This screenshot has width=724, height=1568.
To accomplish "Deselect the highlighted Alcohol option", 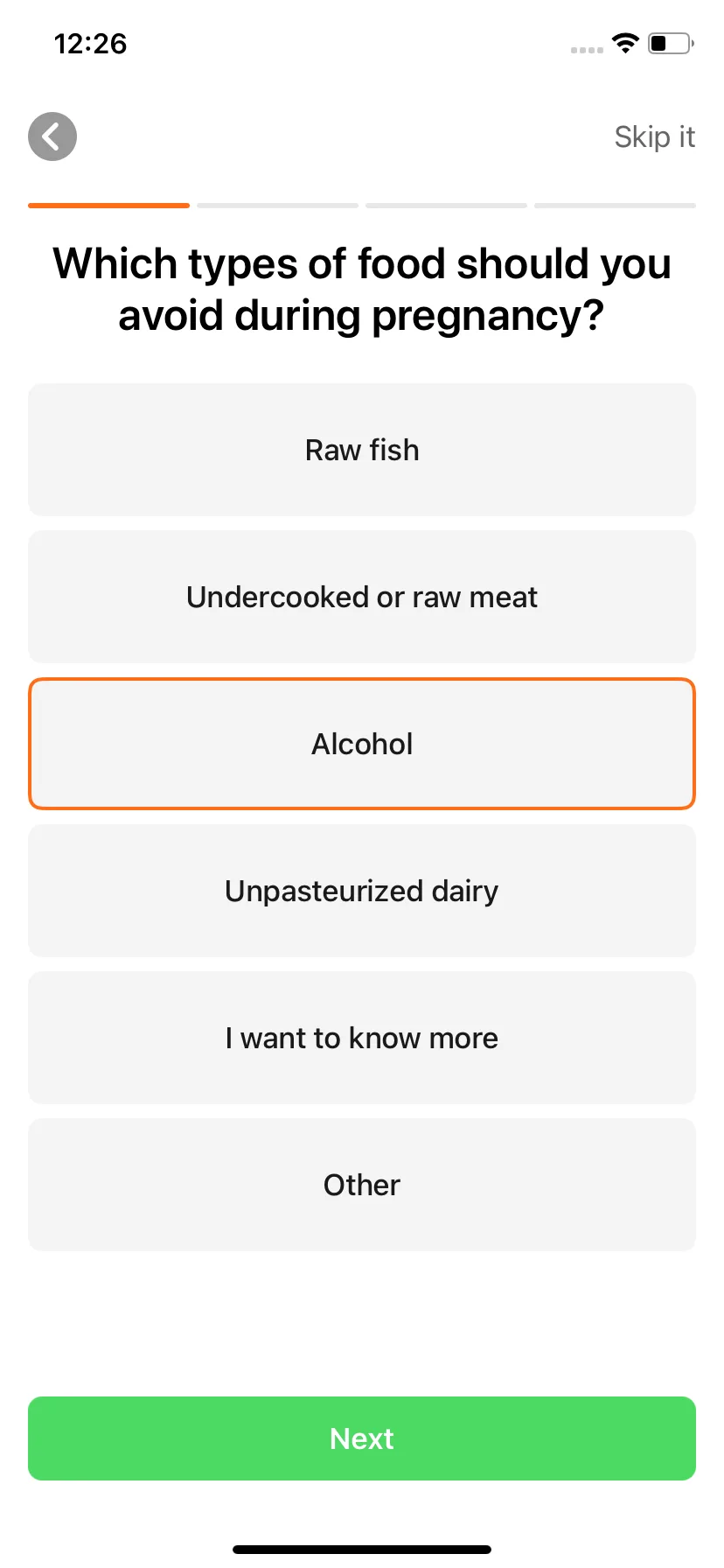I will [x=362, y=744].
